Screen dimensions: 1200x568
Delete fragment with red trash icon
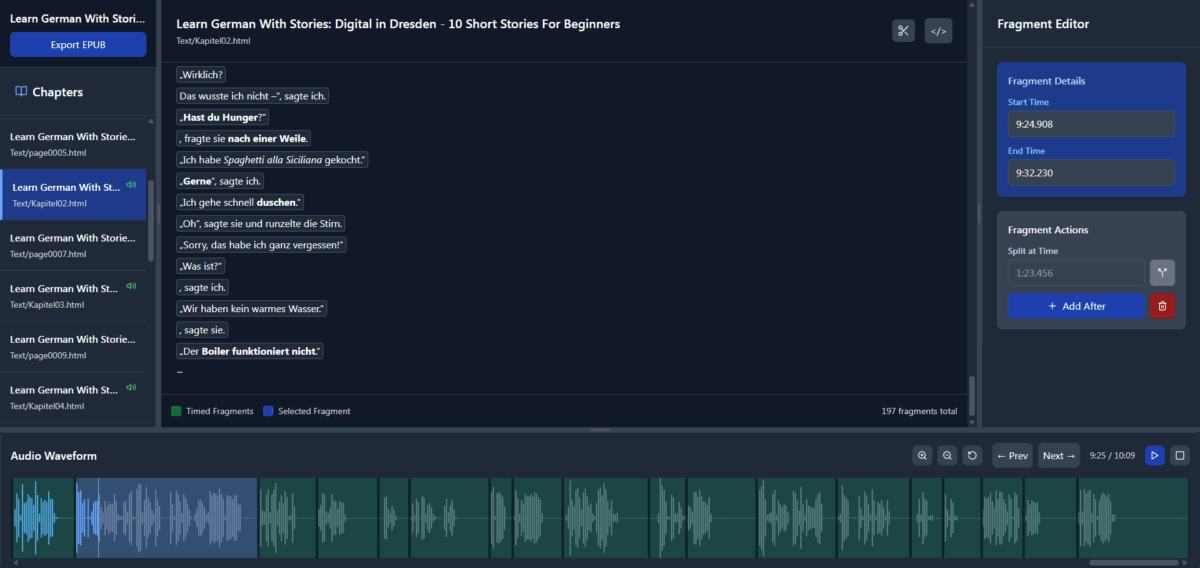1162,306
